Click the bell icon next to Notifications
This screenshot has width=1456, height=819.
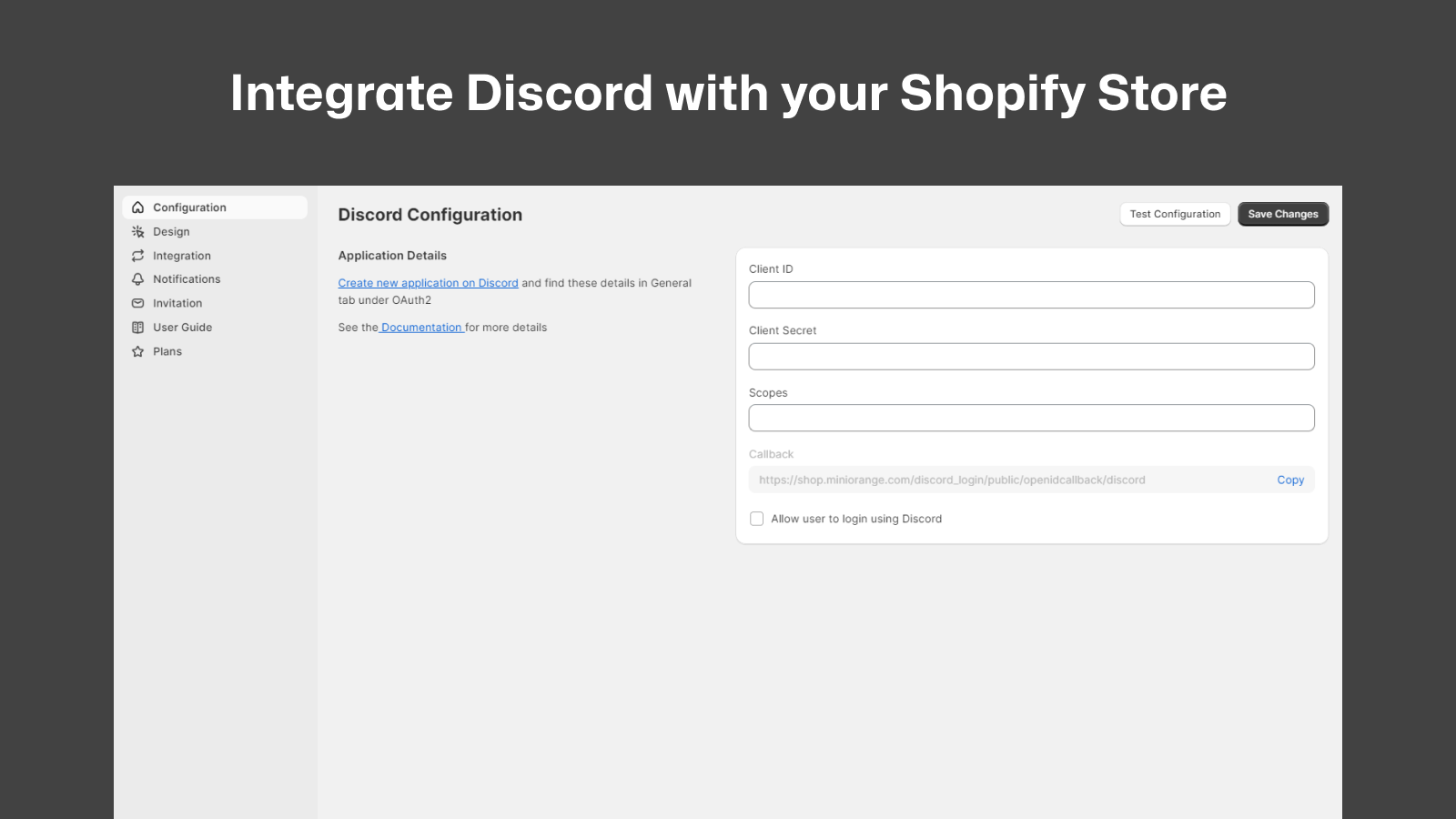click(x=137, y=278)
